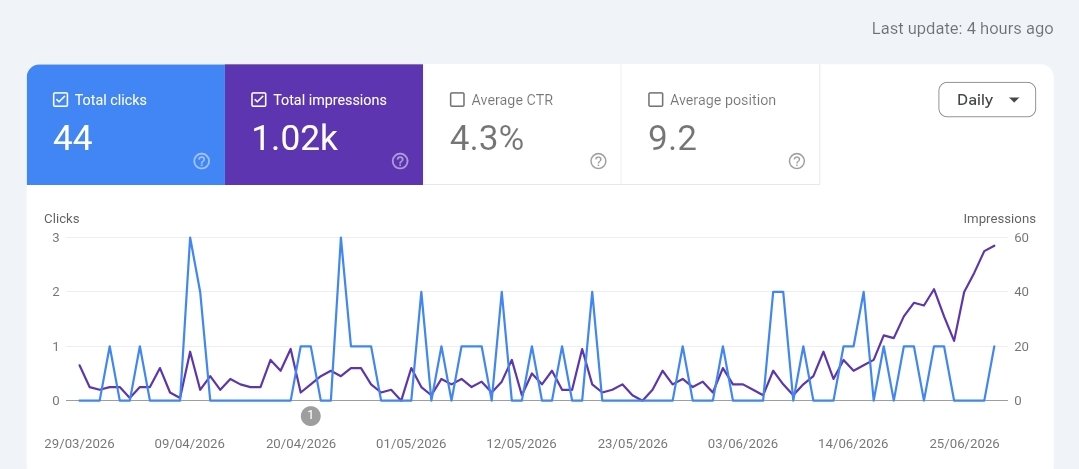Click the Clicks axis label

point(62,219)
